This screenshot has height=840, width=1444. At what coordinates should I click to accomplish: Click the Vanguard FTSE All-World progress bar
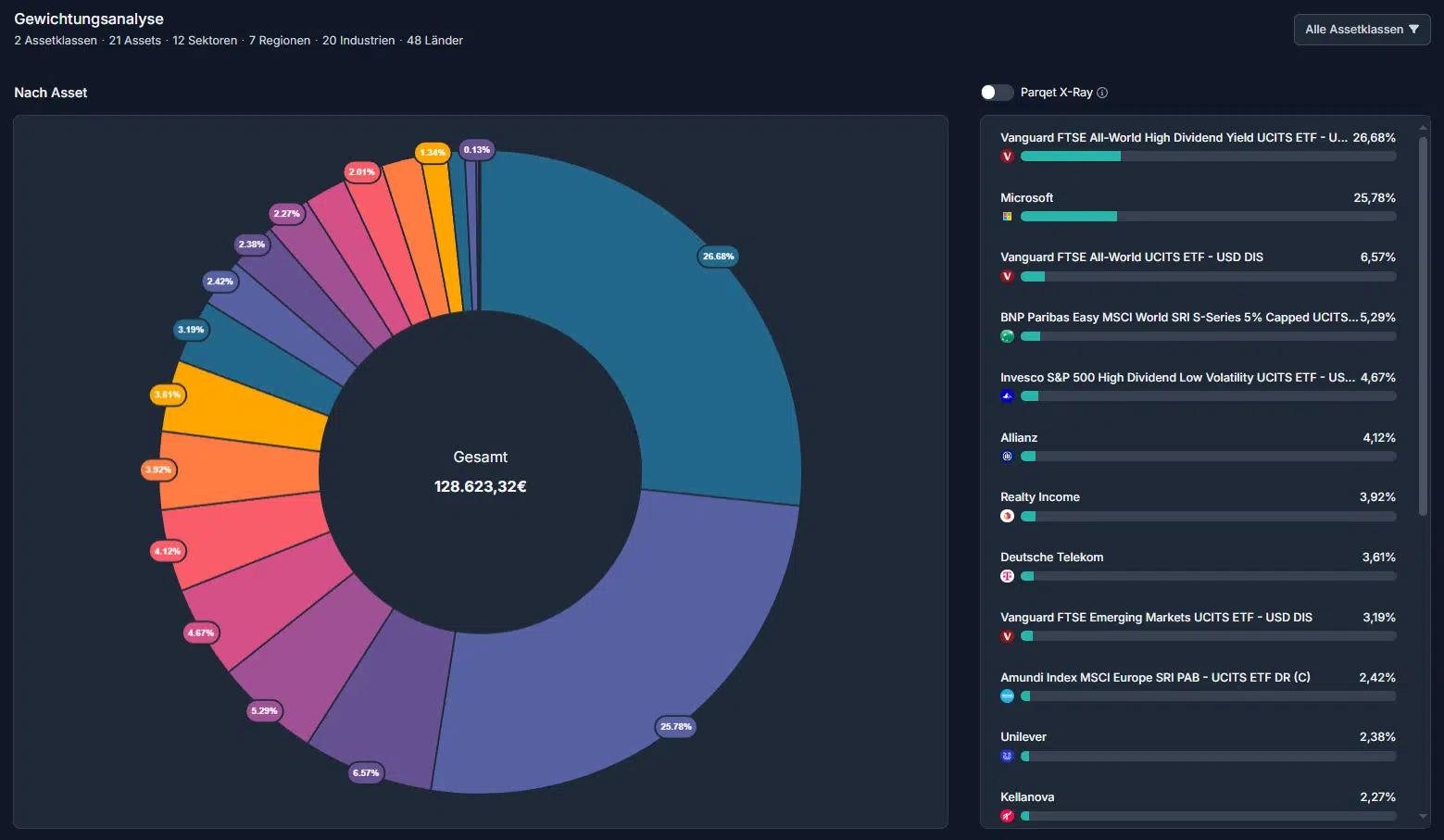[x=1208, y=277]
